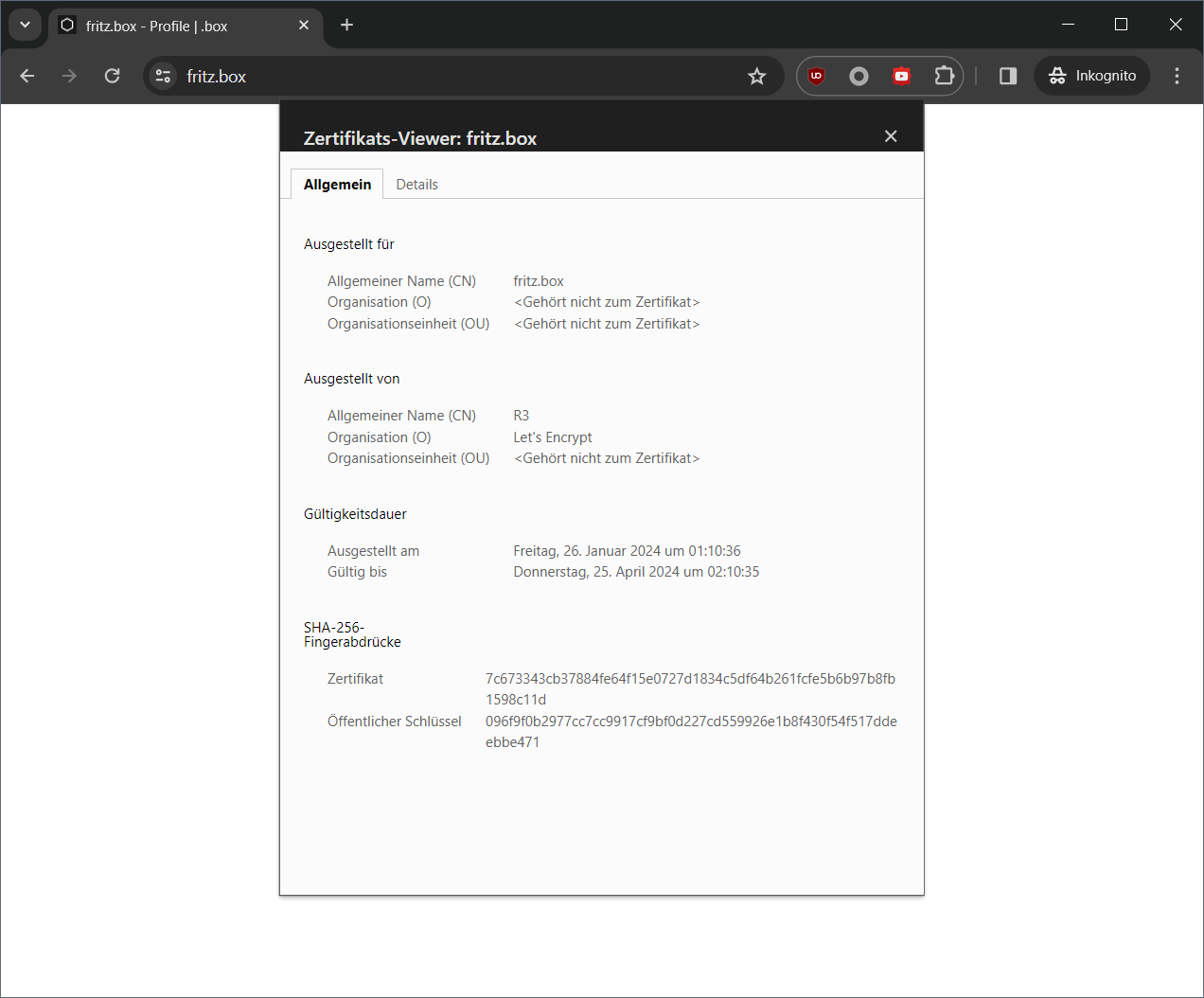Click the Zertifikat SHA-256 fingerprint value
The image size is (1204, 998).
coord(690,689)
